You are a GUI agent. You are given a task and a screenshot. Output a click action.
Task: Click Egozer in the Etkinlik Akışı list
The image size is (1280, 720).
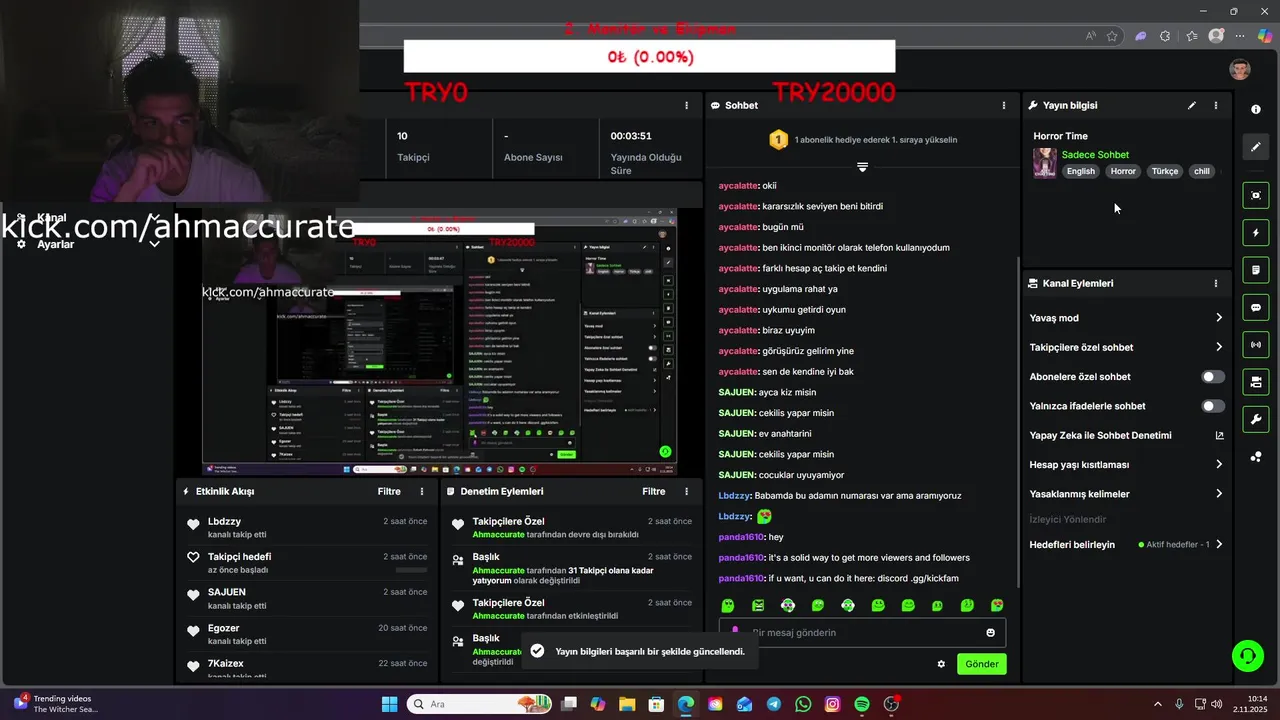[x=225, y=628]
